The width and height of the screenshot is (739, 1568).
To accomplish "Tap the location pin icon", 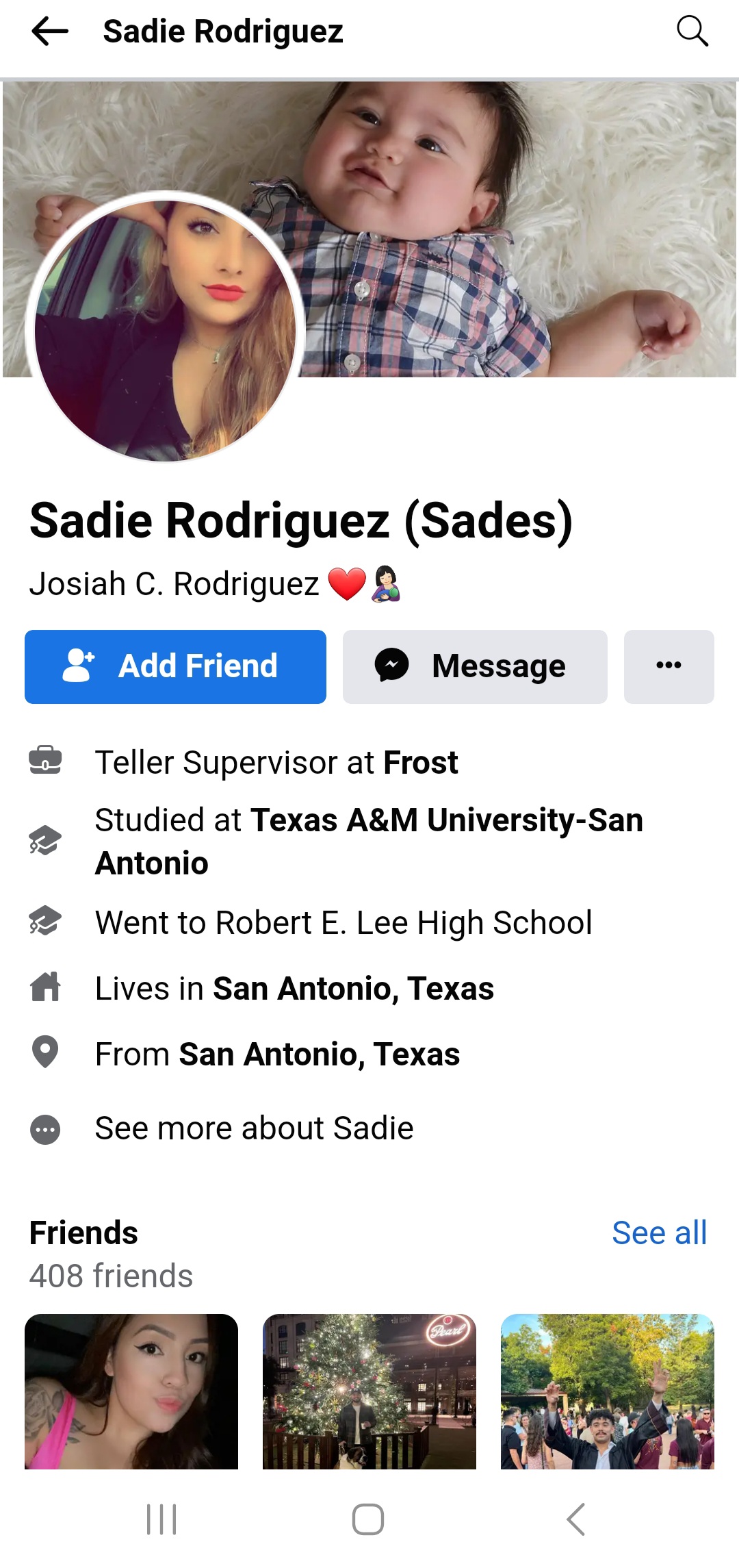I will tap(45, 1052).
